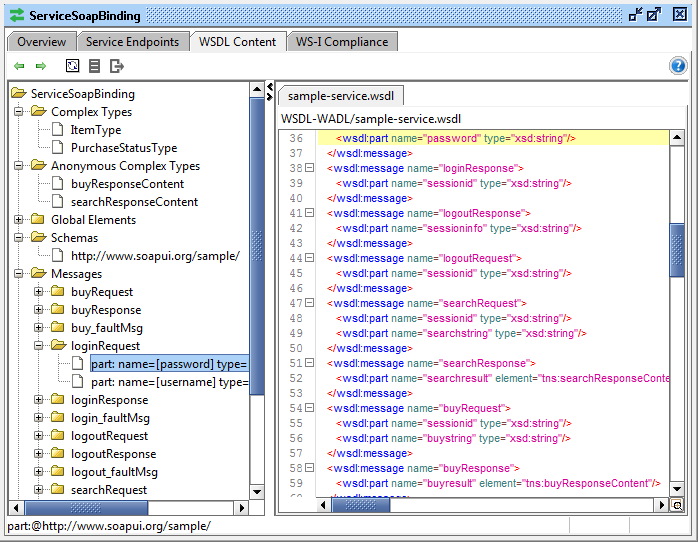The width and height of the screenshot is (698, 542).
Task: Click the reload WSDL definition icon
Action: coord(72,66)
